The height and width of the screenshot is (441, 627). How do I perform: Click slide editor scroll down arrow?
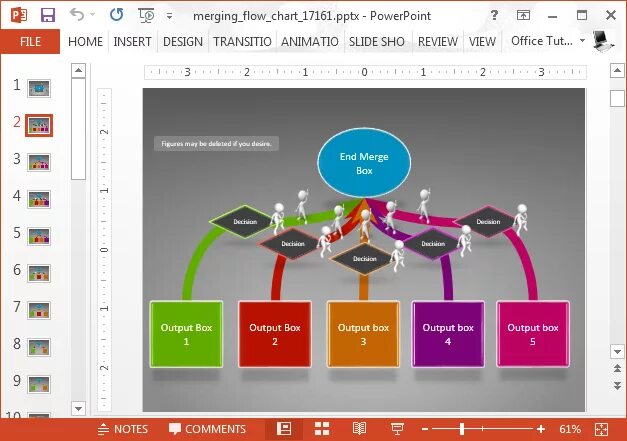coord(617,352)
